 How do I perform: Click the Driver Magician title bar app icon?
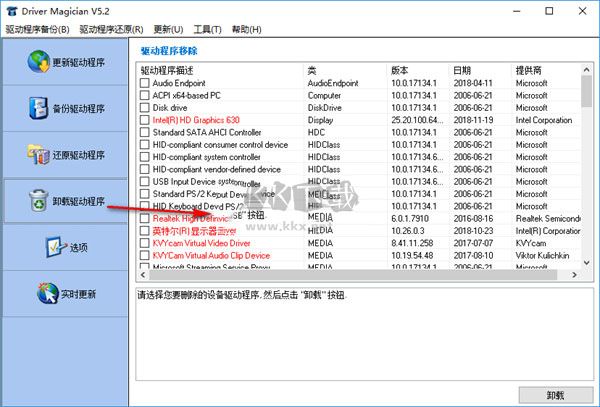[12, 11]
